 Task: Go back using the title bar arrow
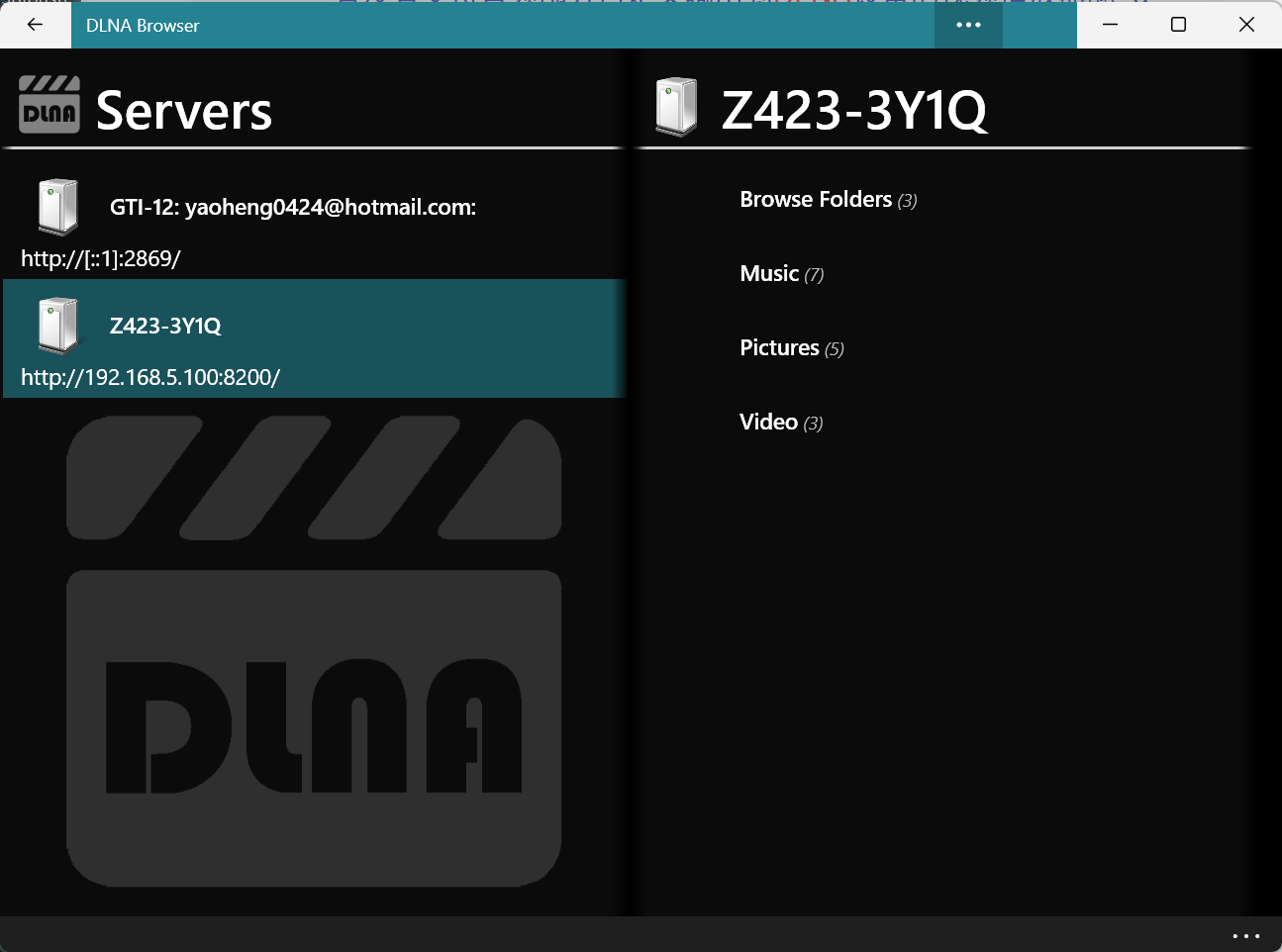[36, 25]
